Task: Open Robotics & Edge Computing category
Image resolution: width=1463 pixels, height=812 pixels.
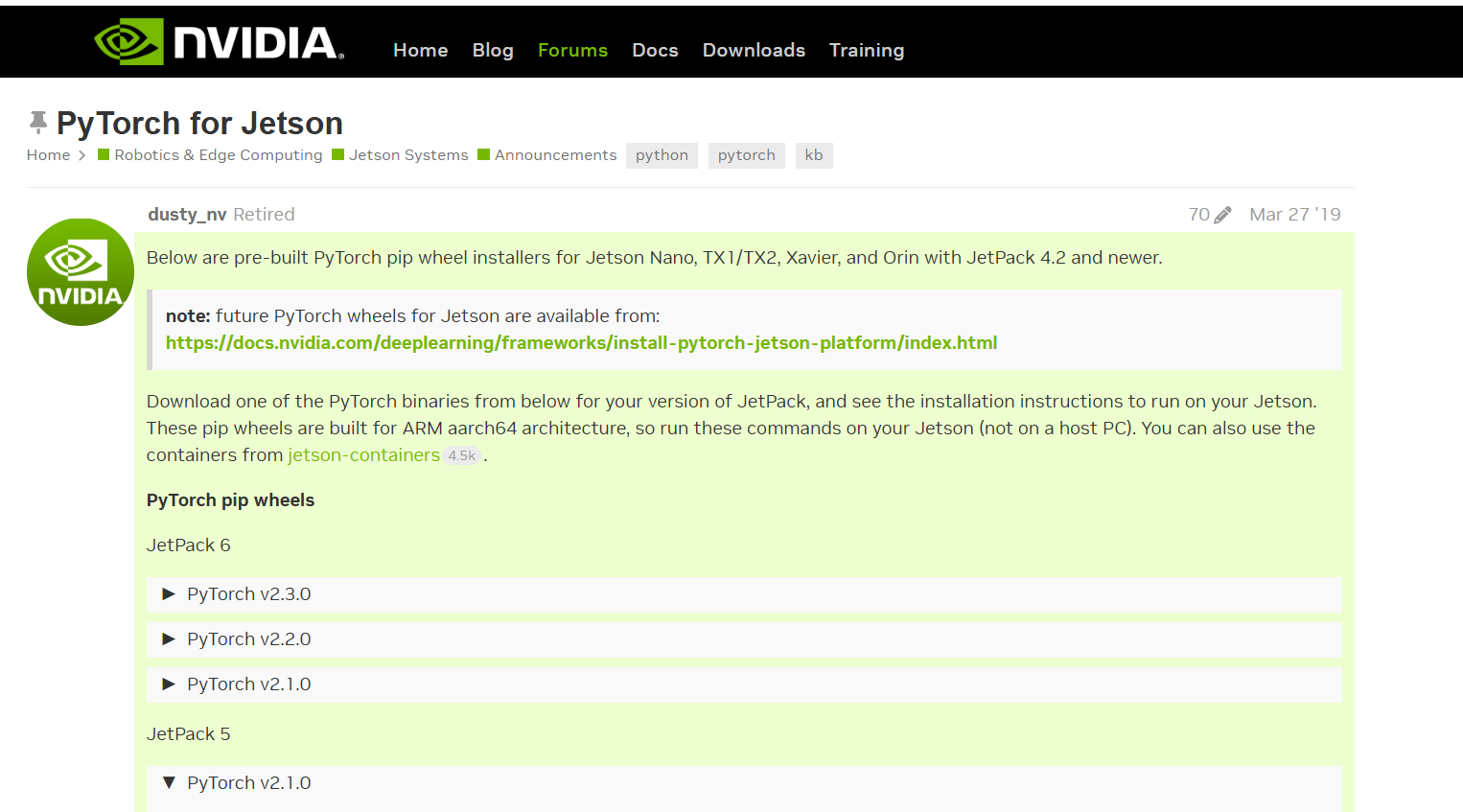Action: coord(219,155)
